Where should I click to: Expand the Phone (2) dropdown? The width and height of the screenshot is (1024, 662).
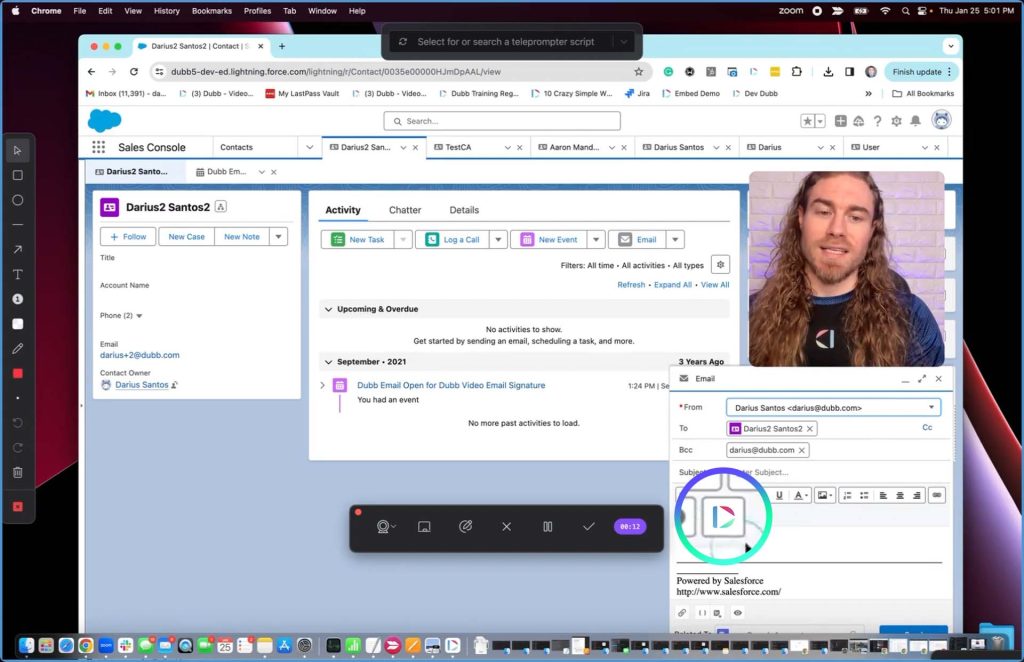coord(139,316)
